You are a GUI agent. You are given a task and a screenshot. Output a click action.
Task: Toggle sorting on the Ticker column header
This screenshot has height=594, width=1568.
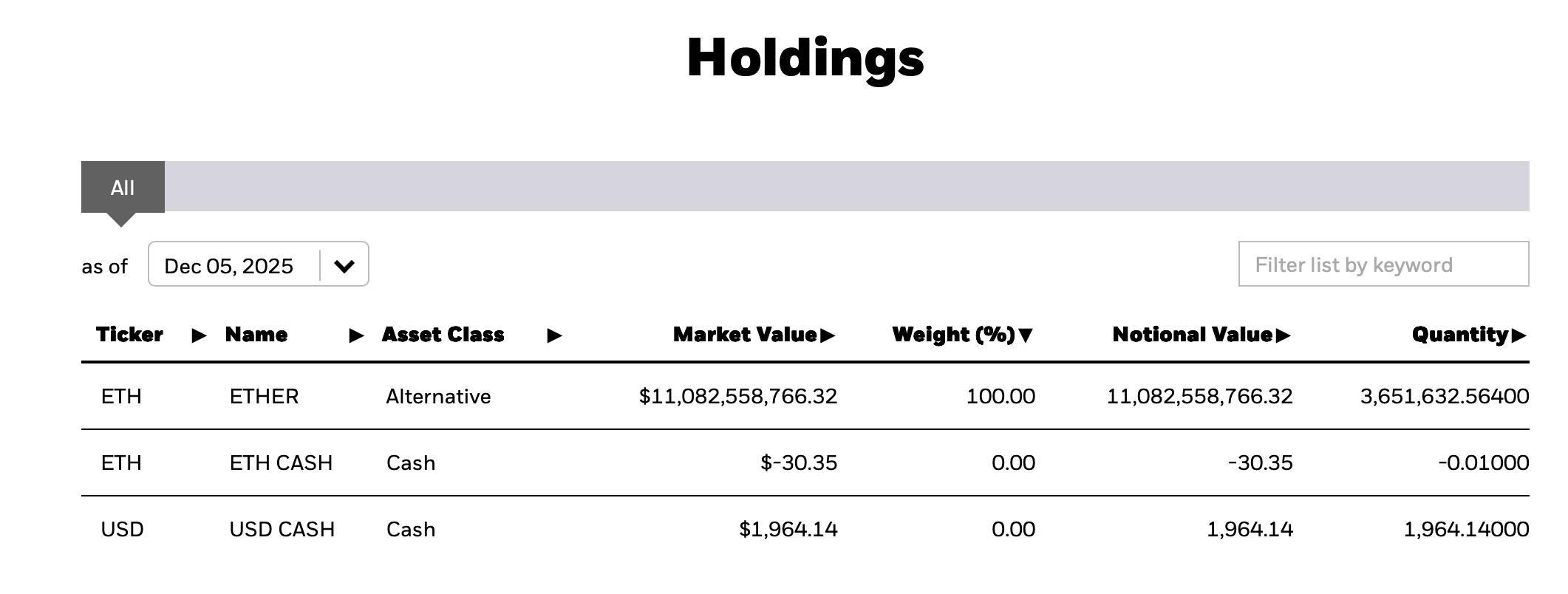tap(130, 334)
